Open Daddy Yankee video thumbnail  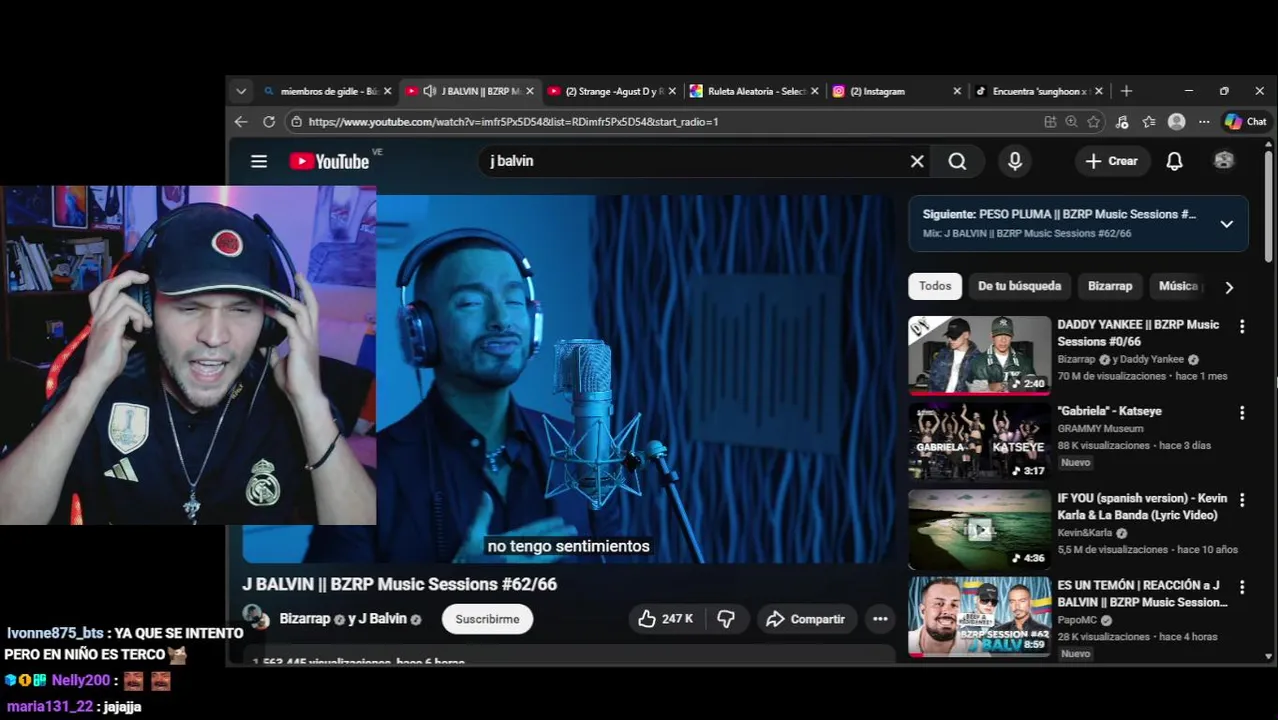click(979, 355)
